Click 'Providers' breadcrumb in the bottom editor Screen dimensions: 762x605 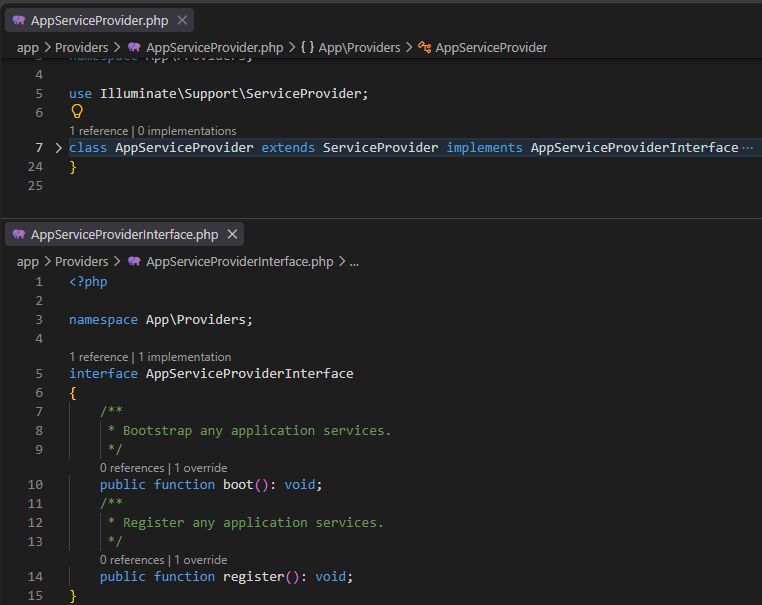(x=82, y=261)
